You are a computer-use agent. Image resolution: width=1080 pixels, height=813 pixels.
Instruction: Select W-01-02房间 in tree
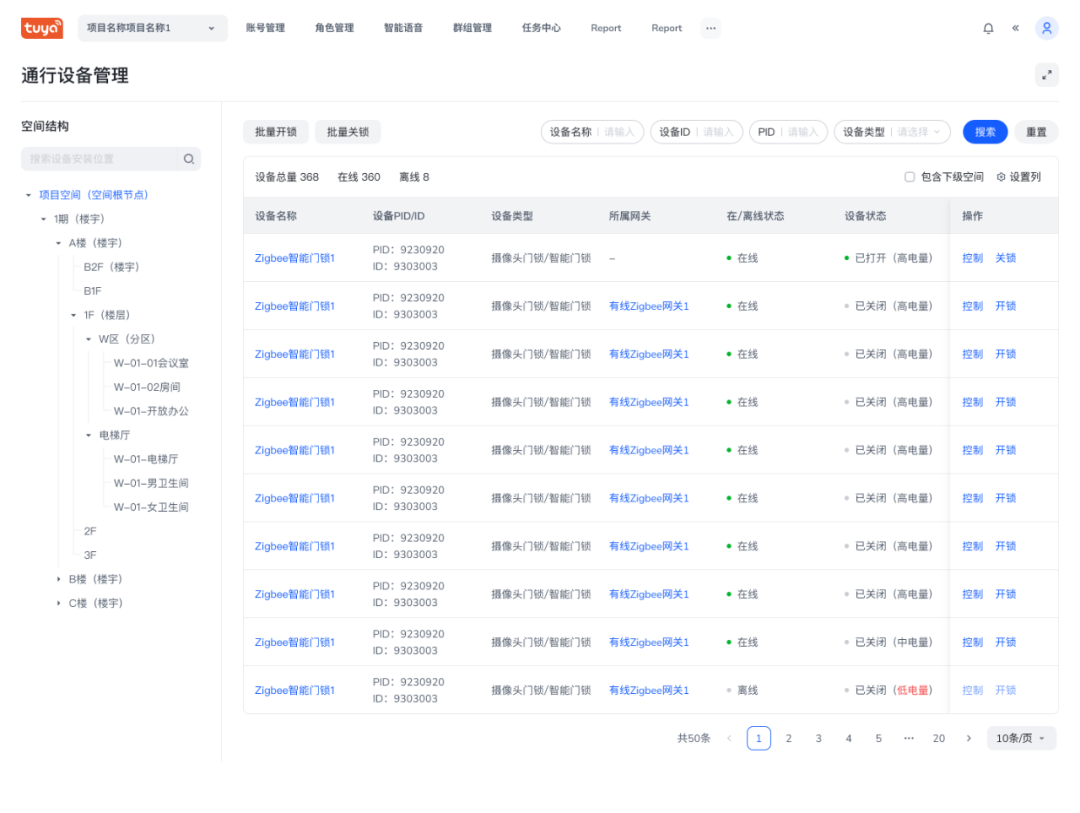[147, 387]
